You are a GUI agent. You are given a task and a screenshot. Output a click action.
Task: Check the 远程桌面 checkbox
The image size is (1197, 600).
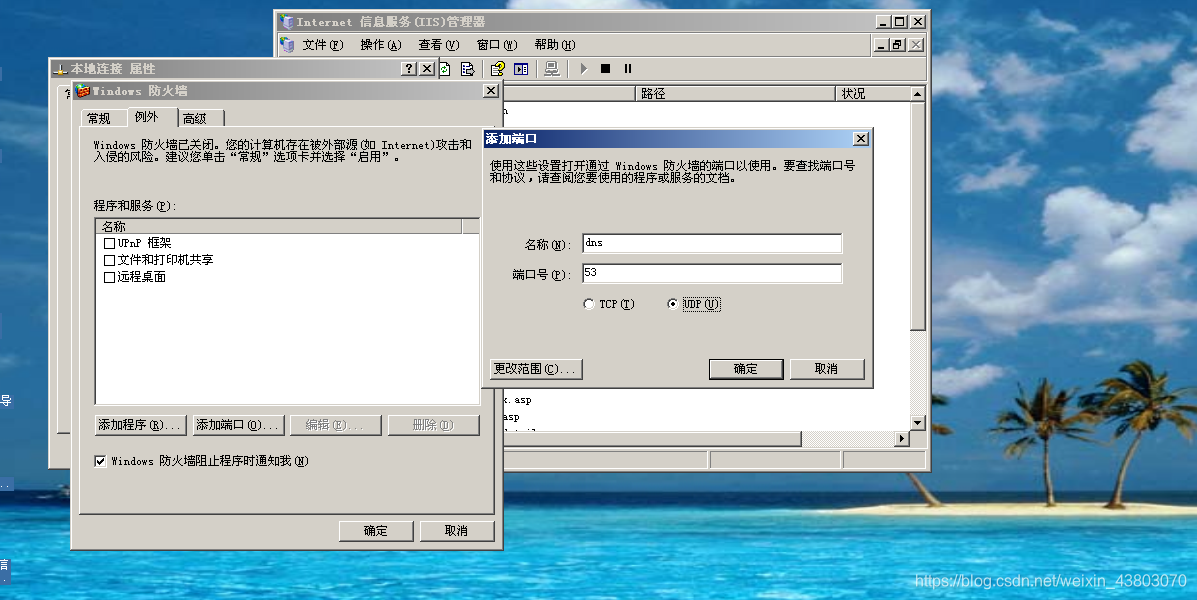tap(109, 277)
